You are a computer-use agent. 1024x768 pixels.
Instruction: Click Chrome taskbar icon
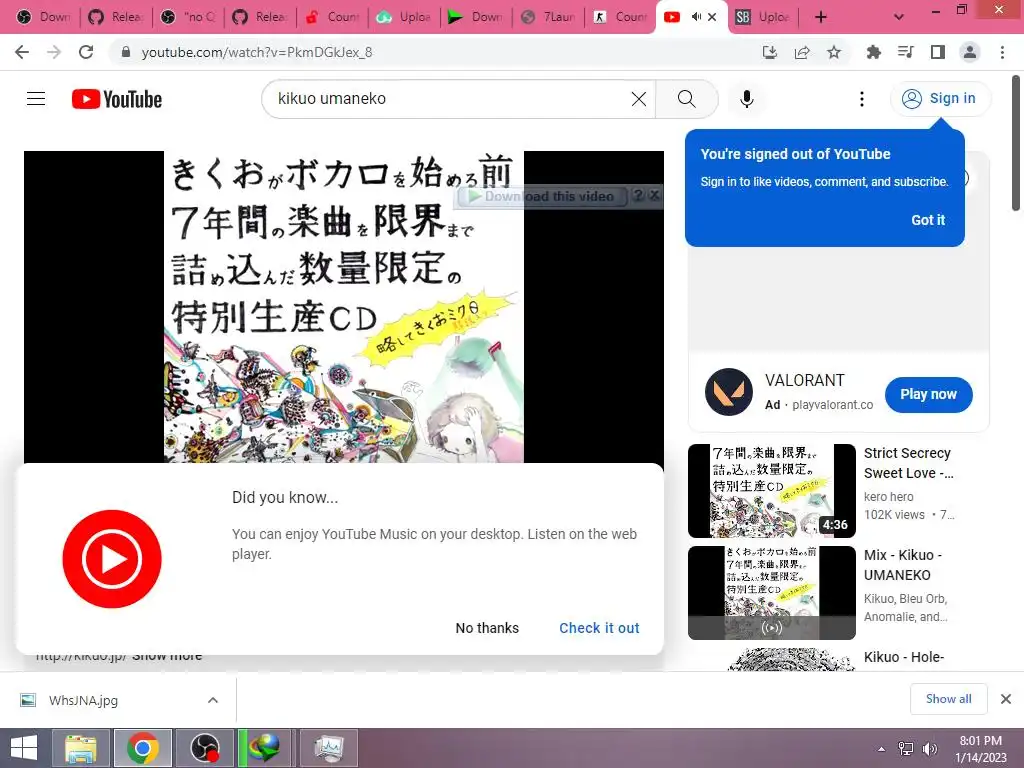(x=143, y=748)
